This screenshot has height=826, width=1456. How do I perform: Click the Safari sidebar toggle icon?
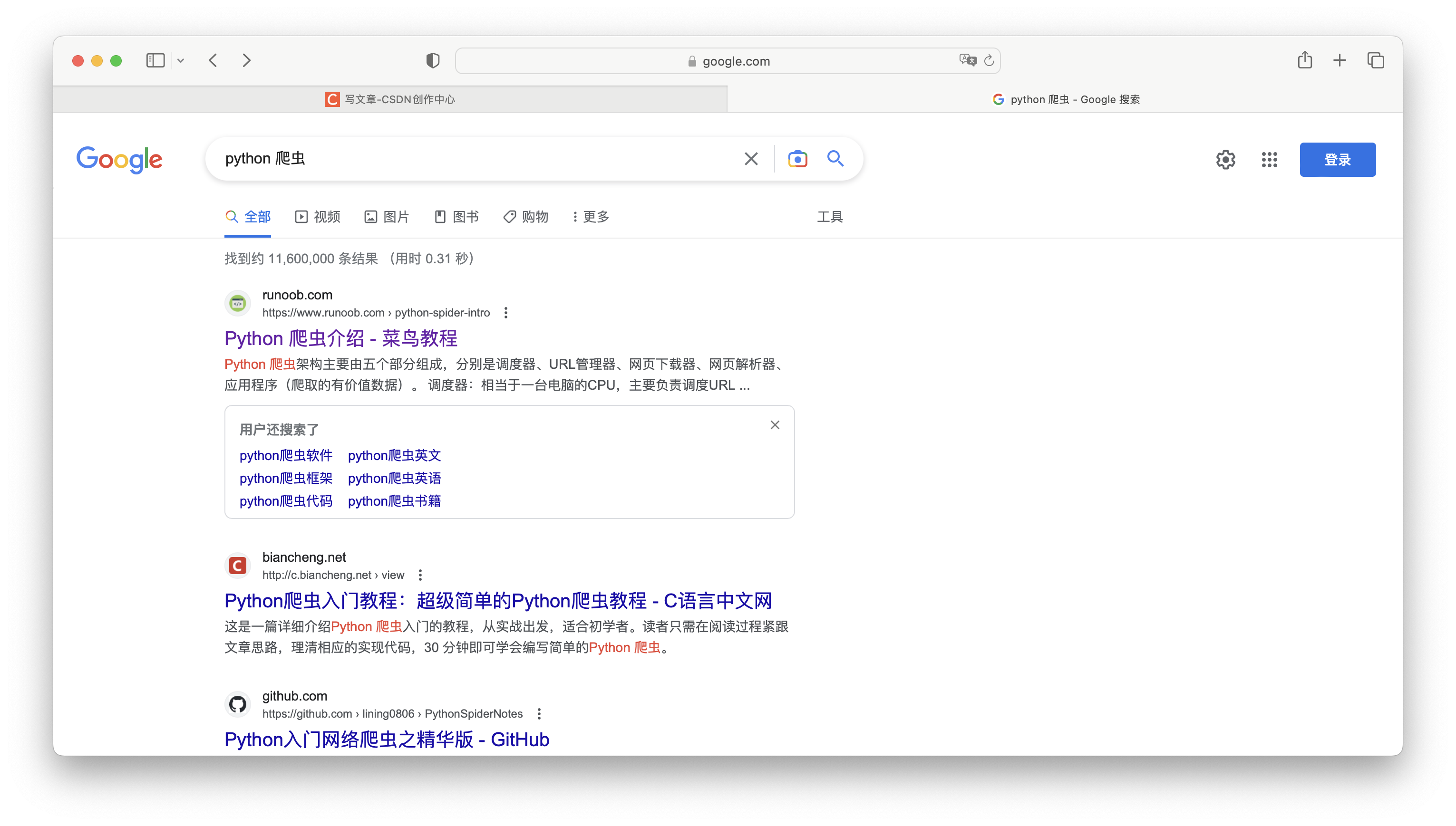click(x=155, y=60)
